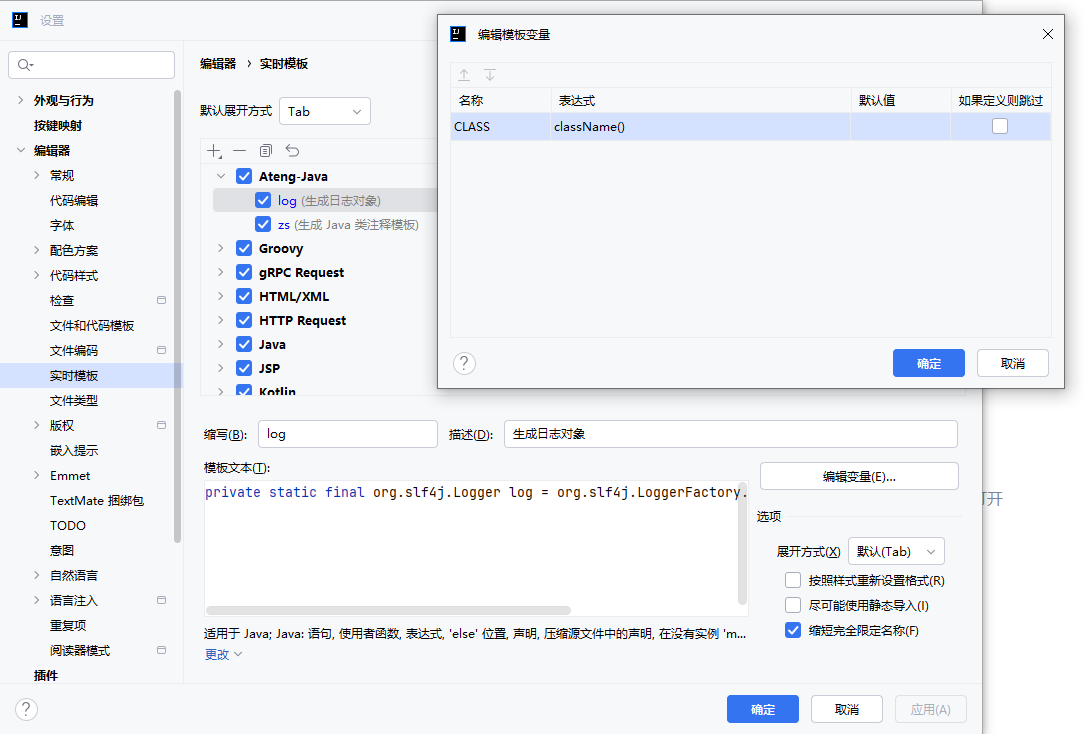Open 文件和代码模板 settings page
The width and height of the screenshot is (1084, 734).
92,326
